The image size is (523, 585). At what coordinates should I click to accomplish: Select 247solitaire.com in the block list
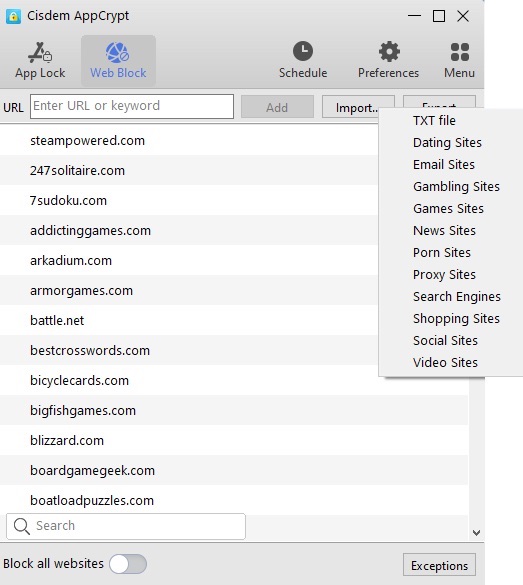pyautogui.click(x=188, y=171)
